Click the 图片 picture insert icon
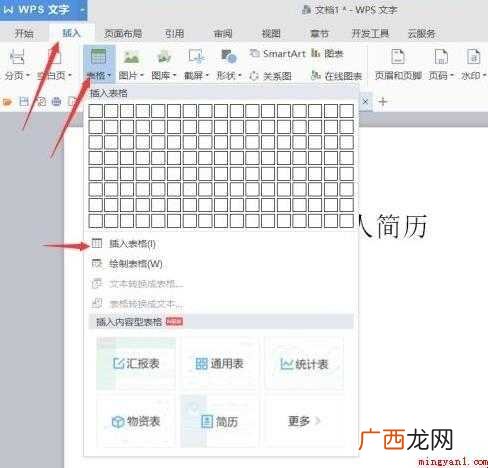The height and width of the screenshot is (468, 488). 131,57
